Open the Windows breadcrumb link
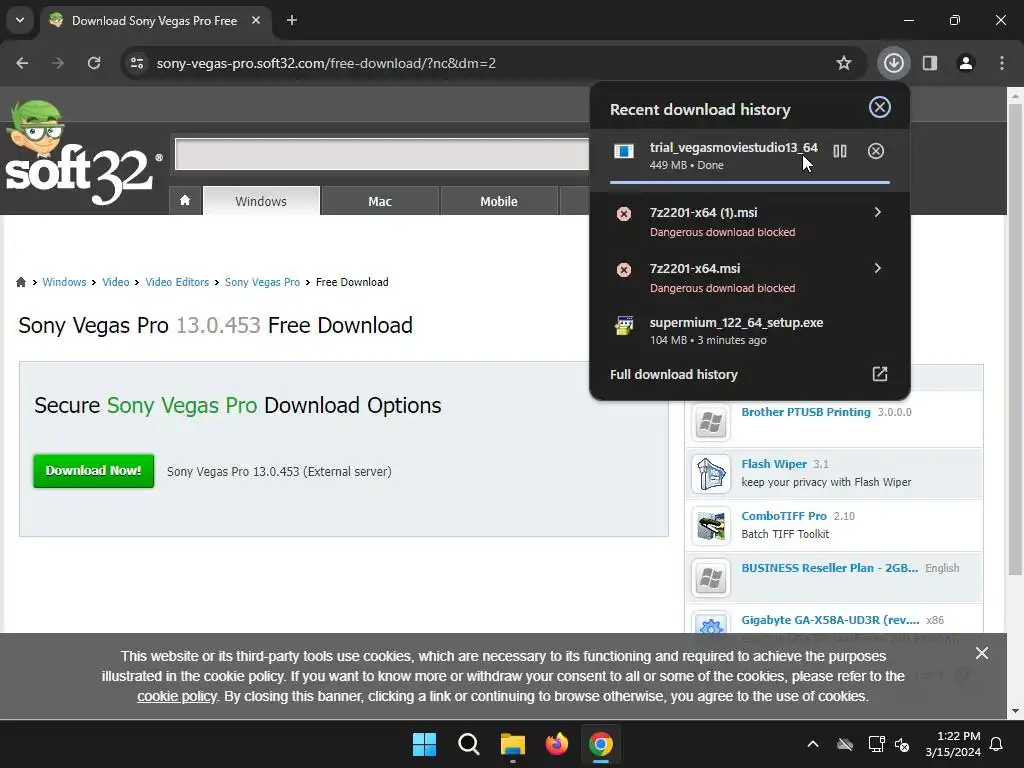The image size is (1024, 768). (x=64, y=282)
